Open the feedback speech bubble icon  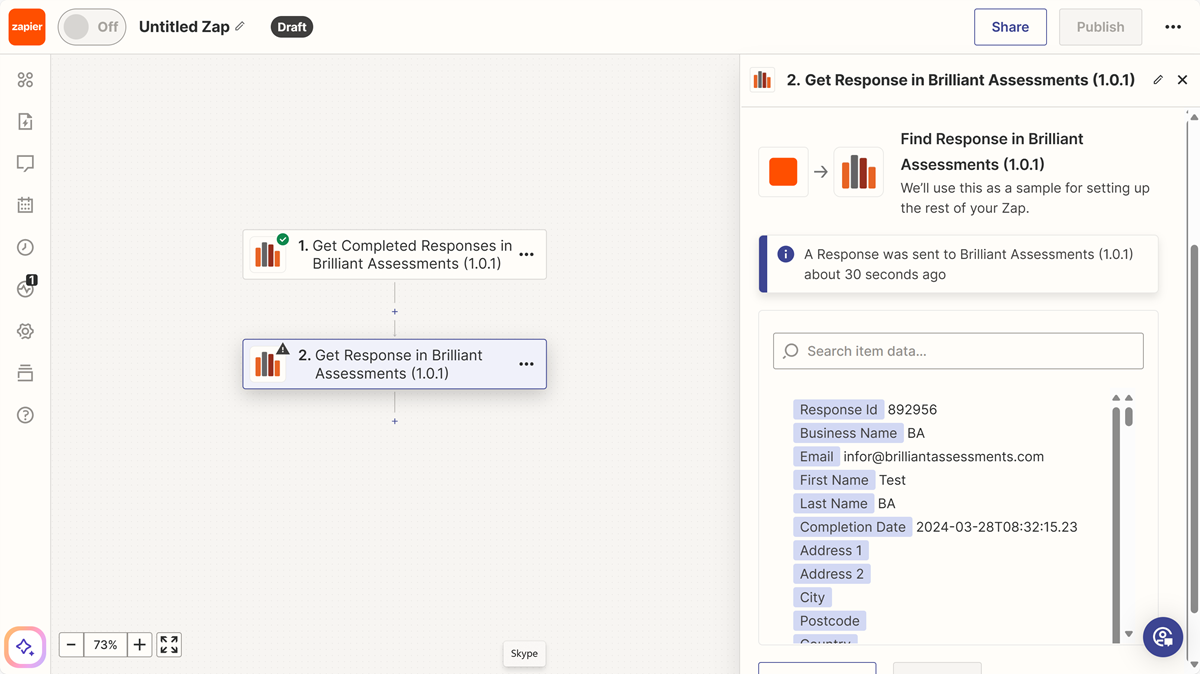pos(25,162)
